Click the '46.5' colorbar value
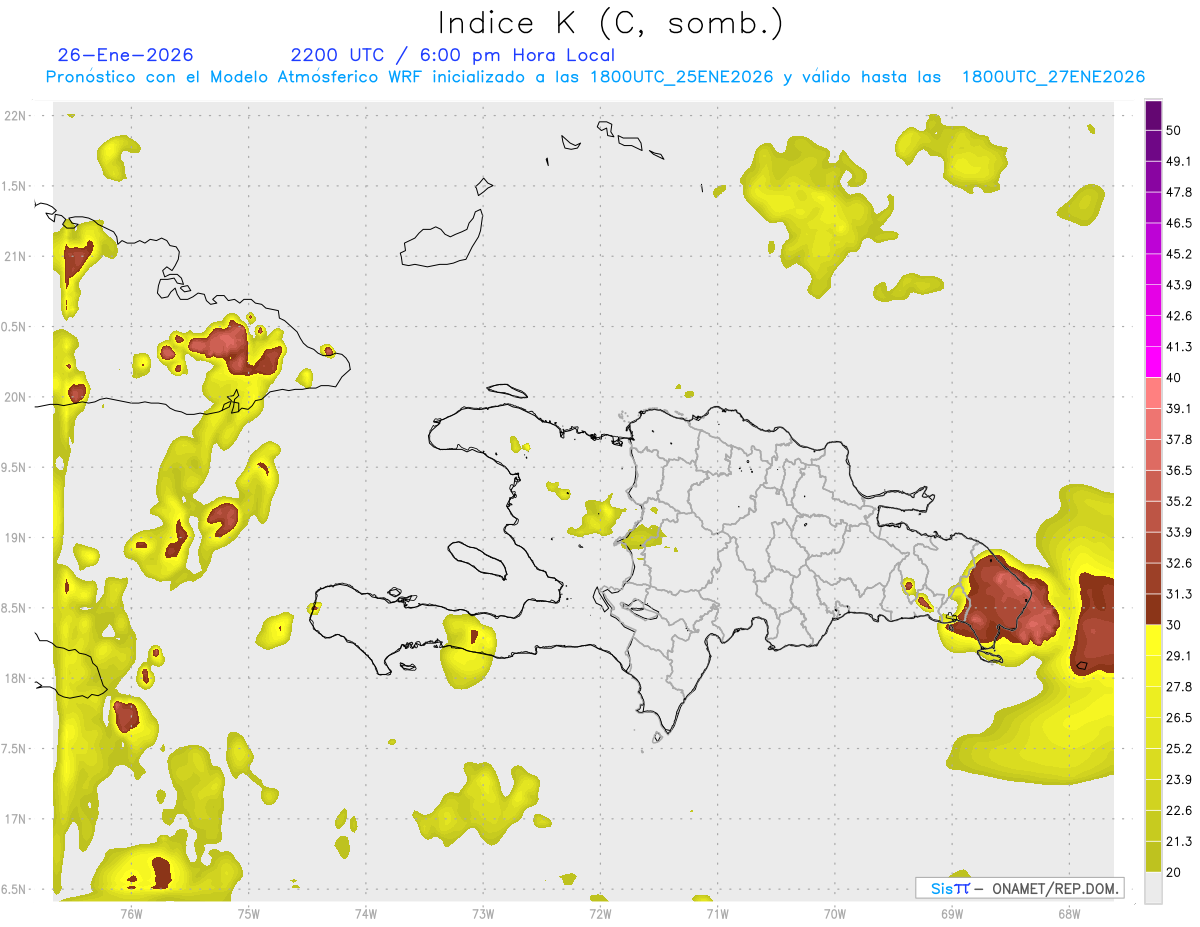Image resolution: width=1200 pixels, height=927 pixels. click(1179, 223)
